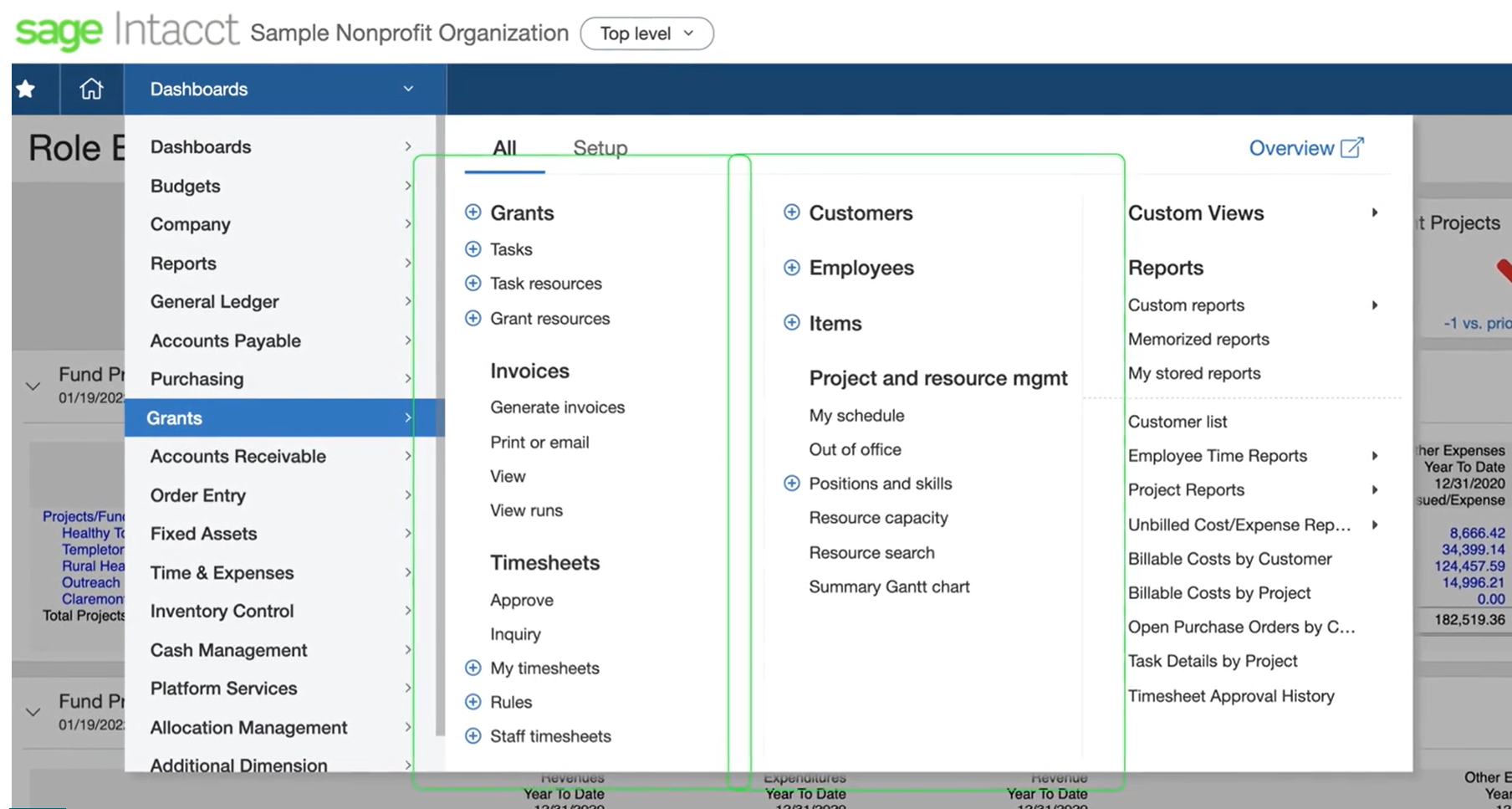The height and width of the screenshot is (809, 1512).
Task: Select Cash Management in the module list
Action: (281, 650)
